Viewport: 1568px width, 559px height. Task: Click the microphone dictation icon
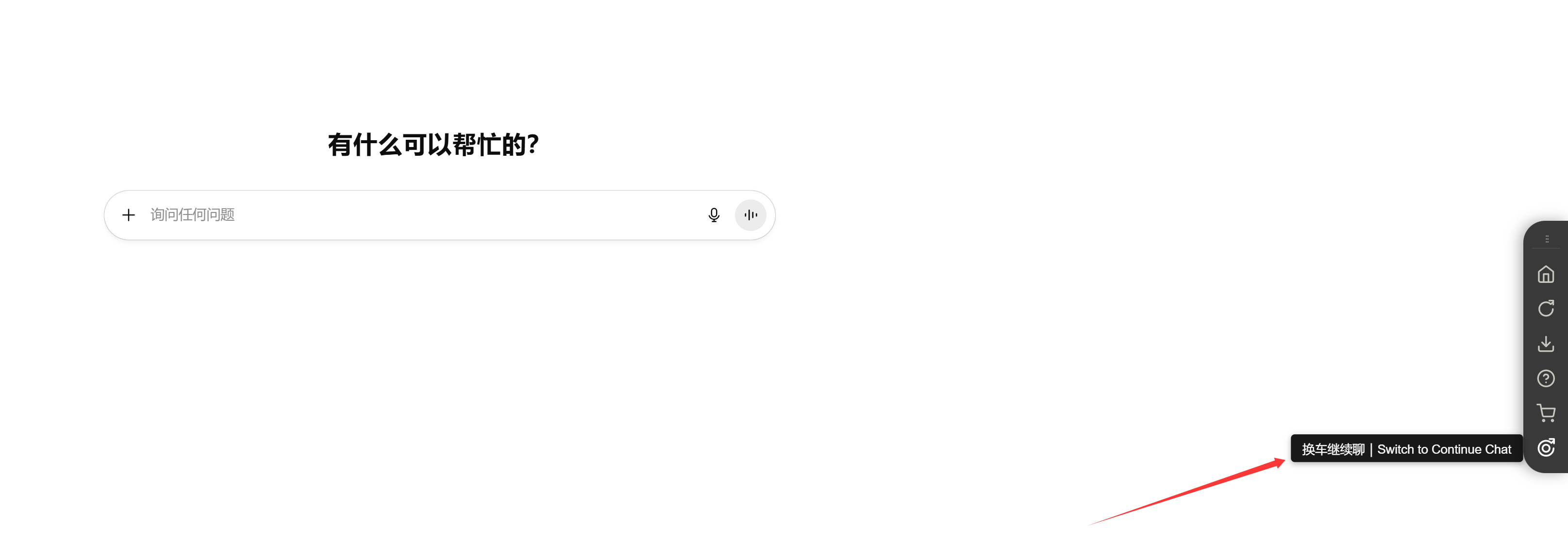click(714, 214)
